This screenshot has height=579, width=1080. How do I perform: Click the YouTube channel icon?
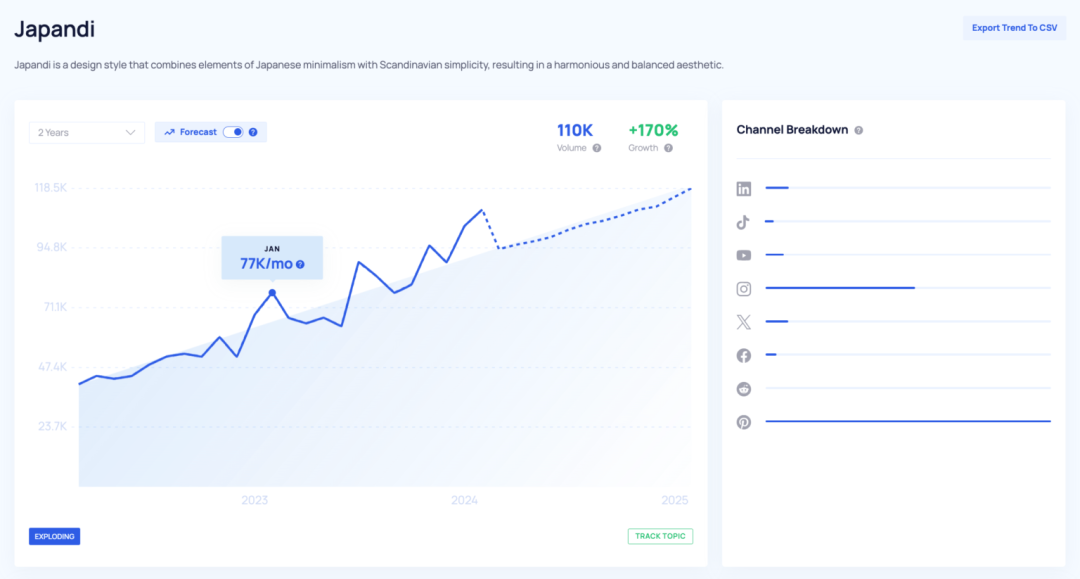[x=744, y=255]
